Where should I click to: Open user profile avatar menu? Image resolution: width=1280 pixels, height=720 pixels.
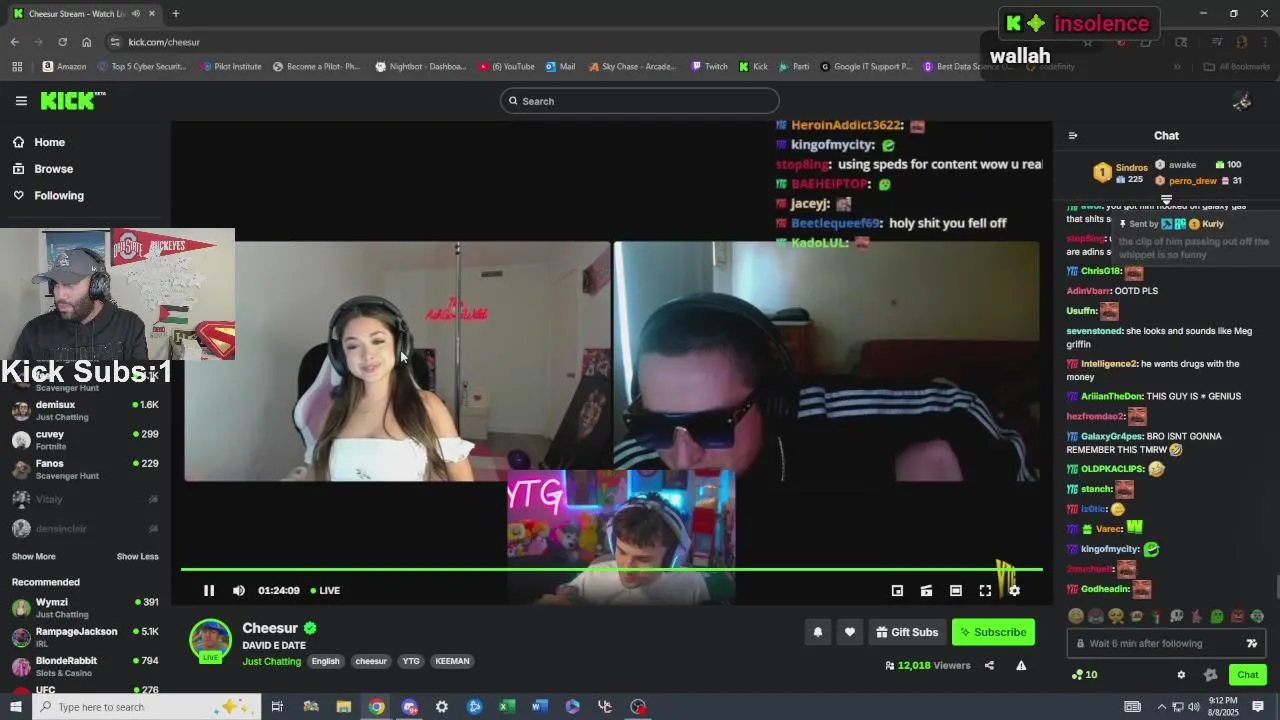pyautogui.click(x=1242, y=101)
